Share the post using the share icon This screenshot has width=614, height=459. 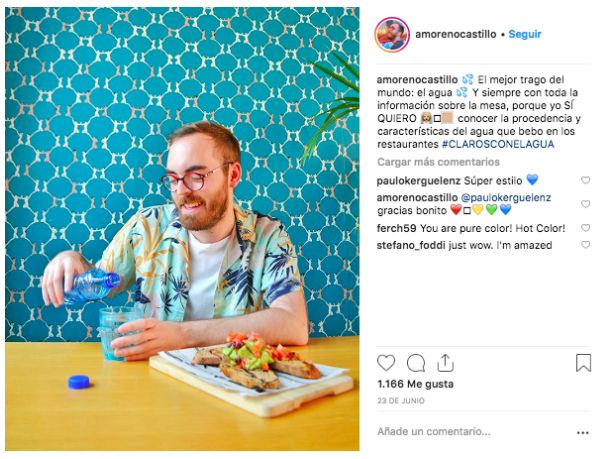pyautogui.click(x=445, y=363)
